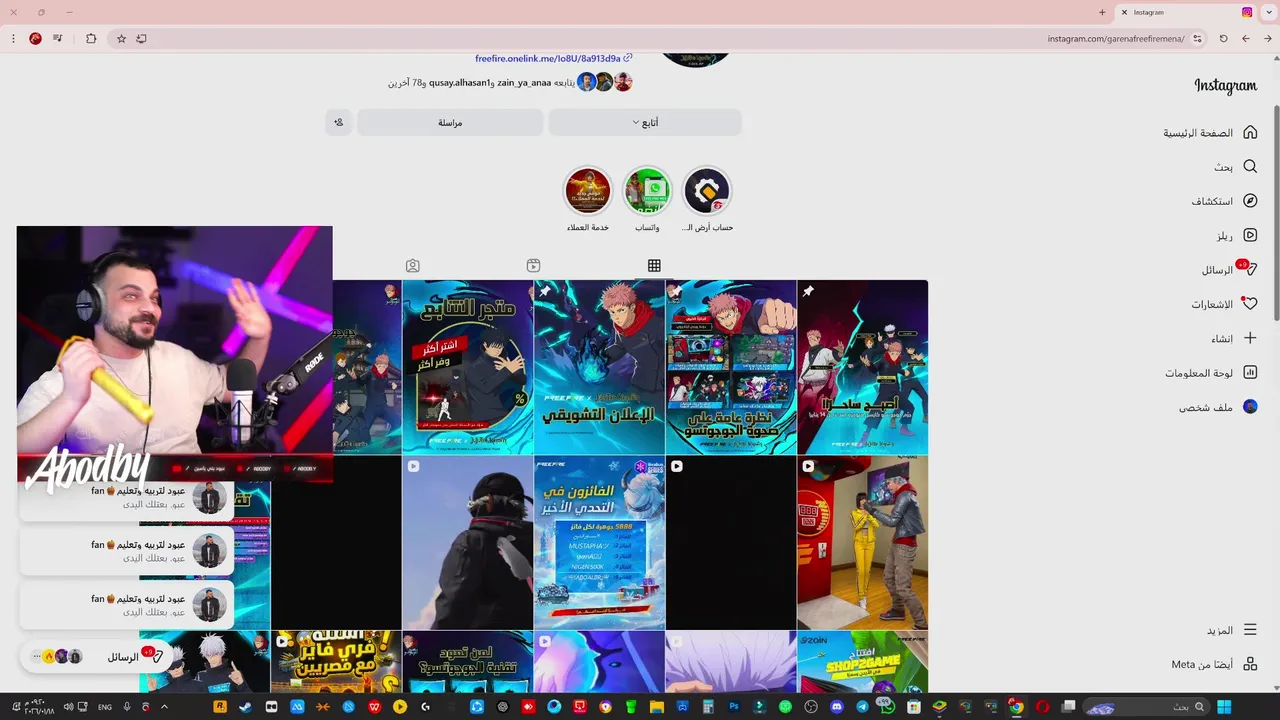Open the browser Extensions puzzle icon
Screen dimensions: 1280x720
91,39
